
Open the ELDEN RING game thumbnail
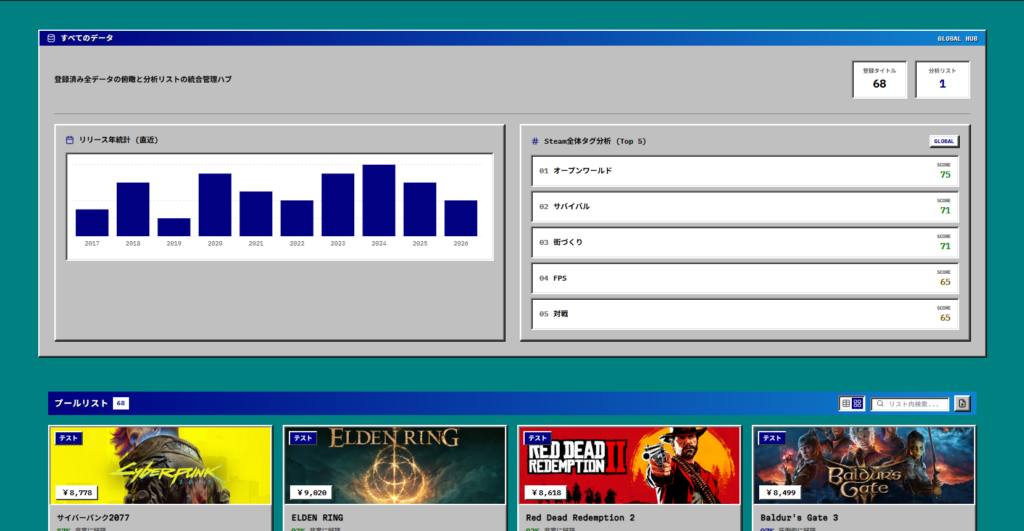[394, 466]
